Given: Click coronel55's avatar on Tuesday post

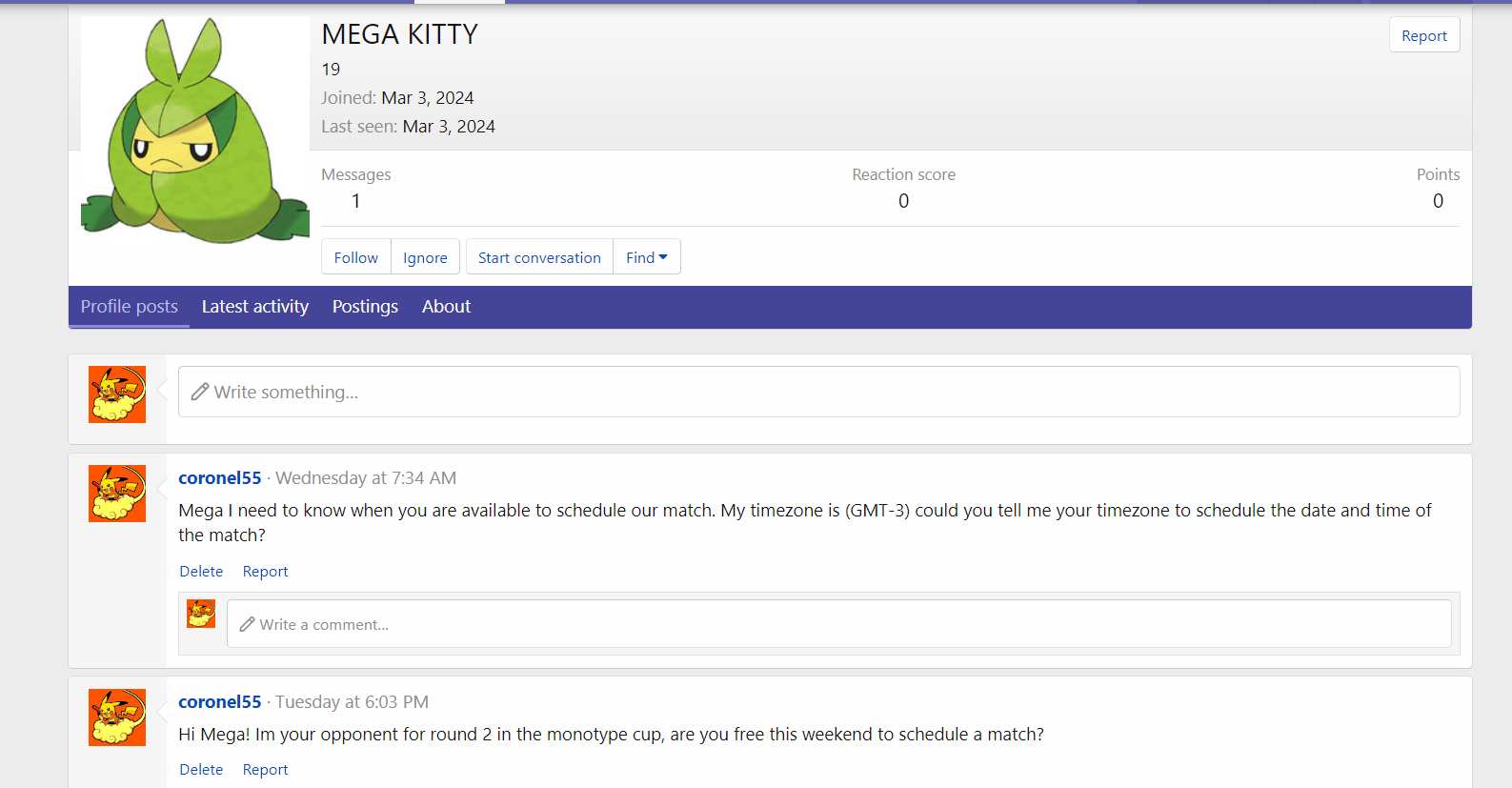Looking at the screenshot, I should pos(117,717).
